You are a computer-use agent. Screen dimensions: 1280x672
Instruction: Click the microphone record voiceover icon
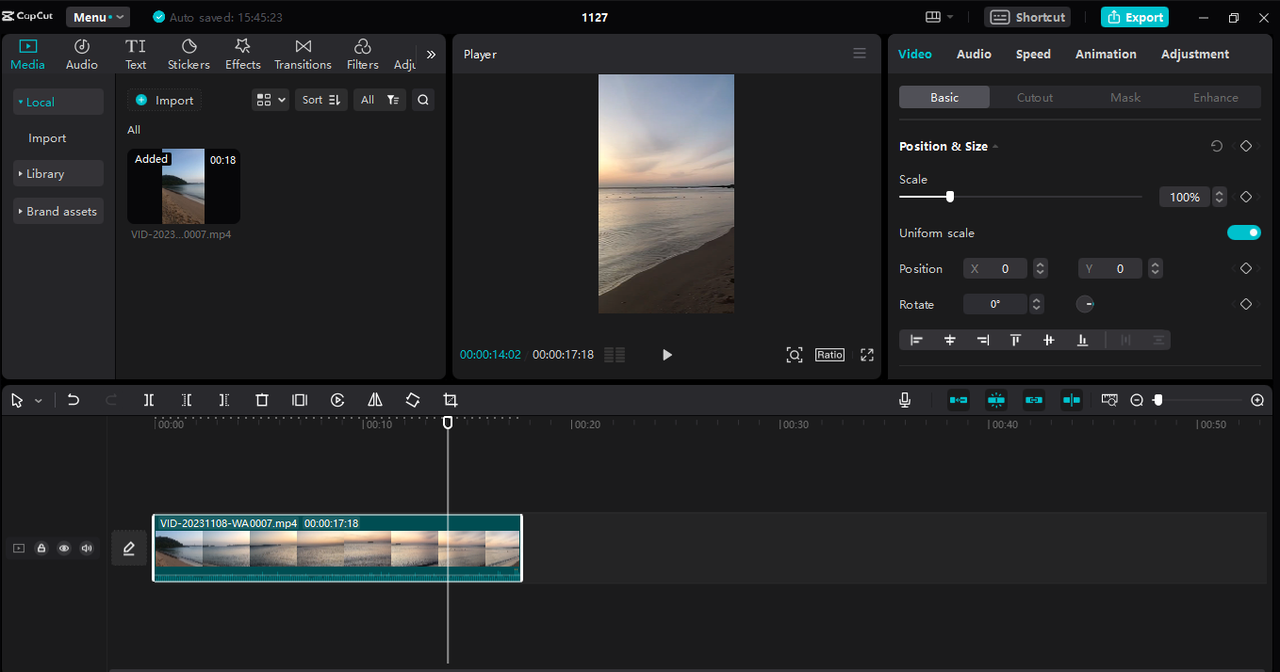click(x=905, y=400)
